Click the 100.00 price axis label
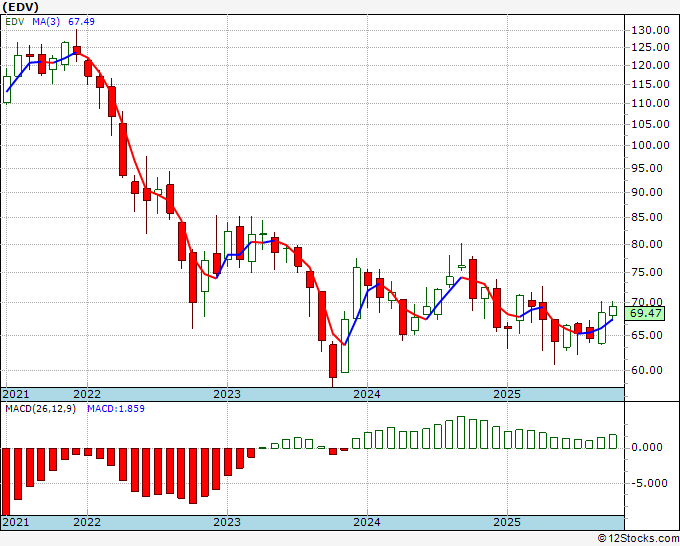The height and width of the screenshot is (546, 680). tap(650, 145)
